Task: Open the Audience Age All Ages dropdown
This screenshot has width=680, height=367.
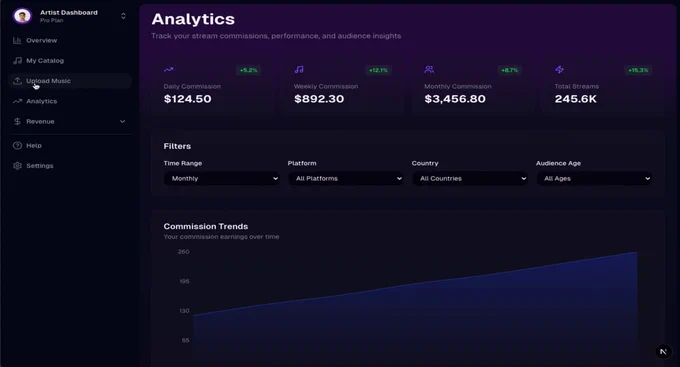Action: point(594,178)
